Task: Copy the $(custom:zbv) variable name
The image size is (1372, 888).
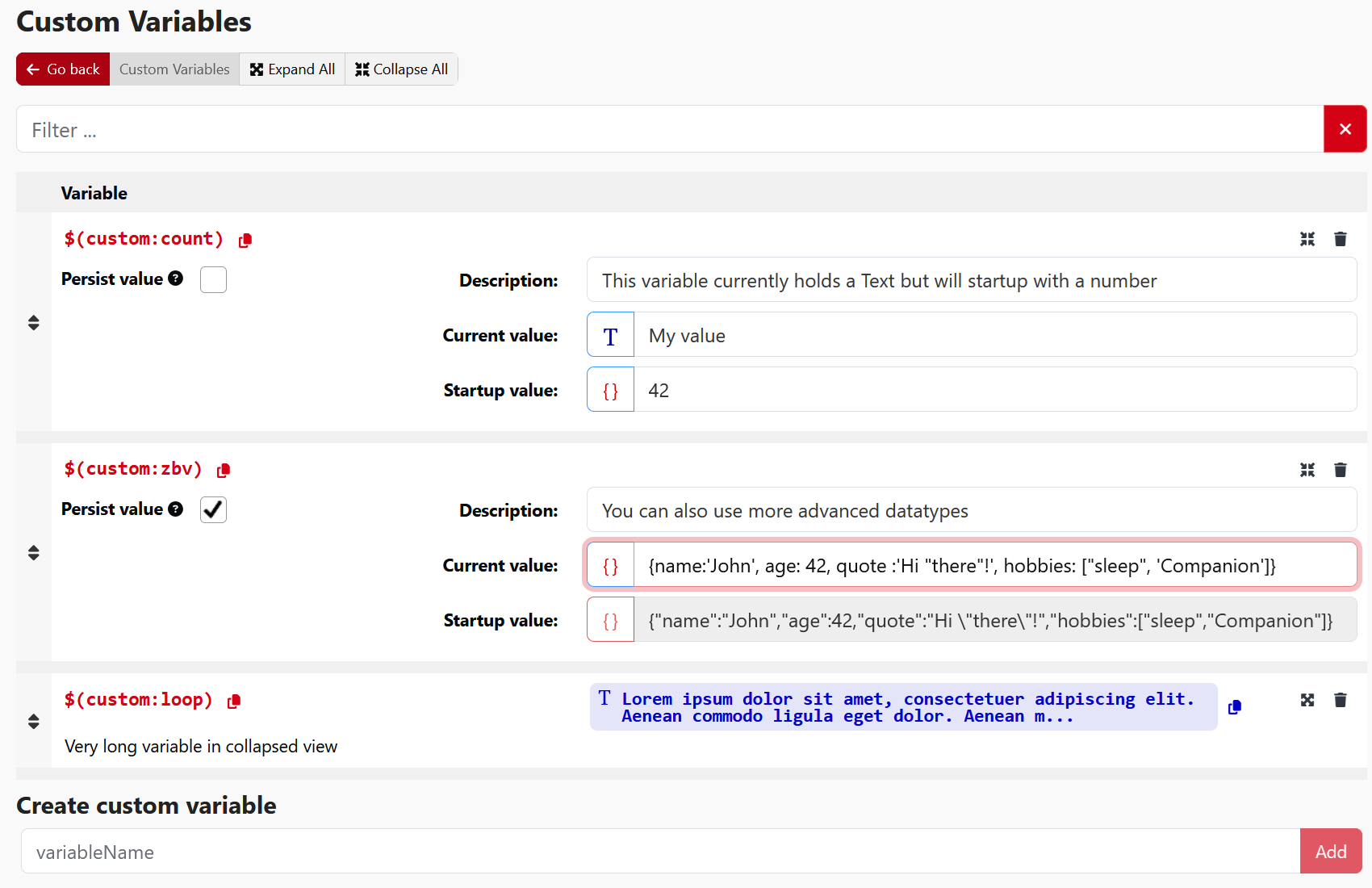Action: click(x=224, y=470)
